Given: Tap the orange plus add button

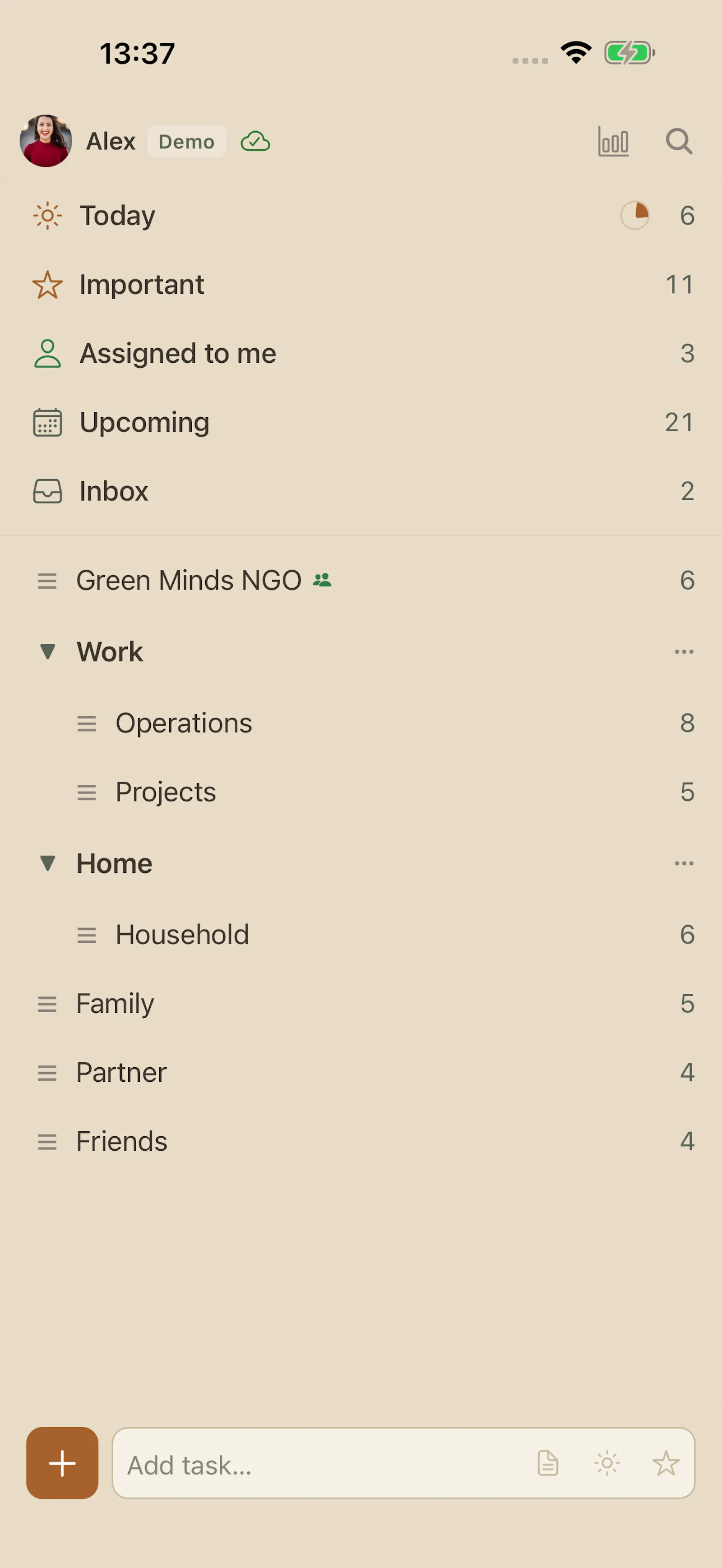Looking at the screenshot, I should click(62, 1463).
